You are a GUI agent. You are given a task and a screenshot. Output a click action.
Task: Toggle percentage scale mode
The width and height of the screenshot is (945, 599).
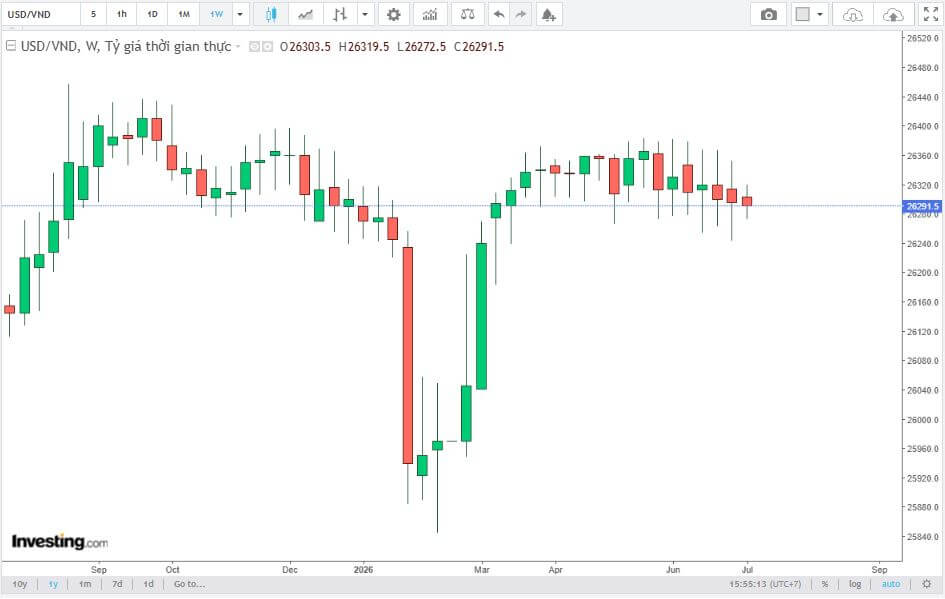(x=824, y=584)
